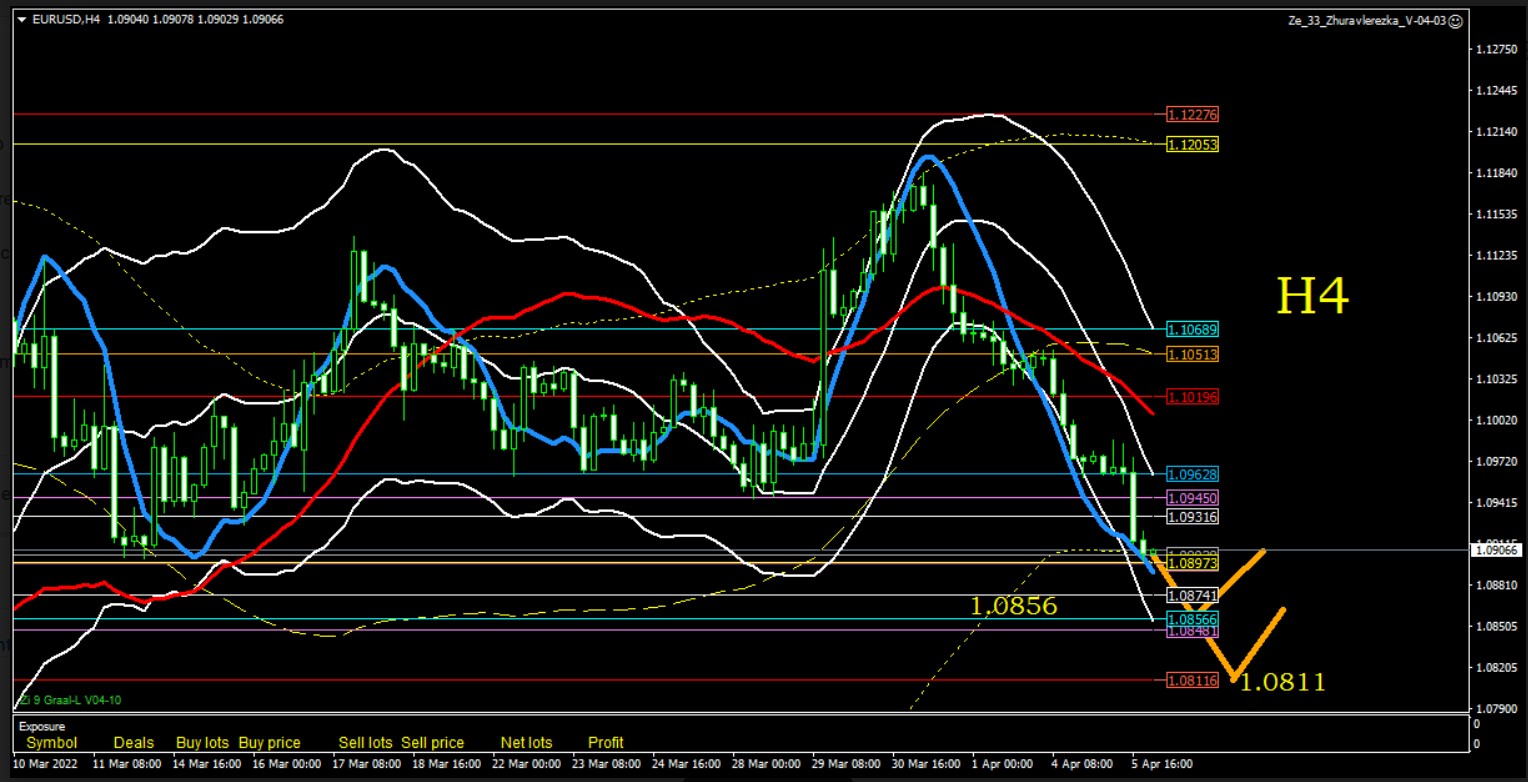1528x782 pixels.
Task: Select the 1.12053 yellow level label
Action: coord(1193,145)
